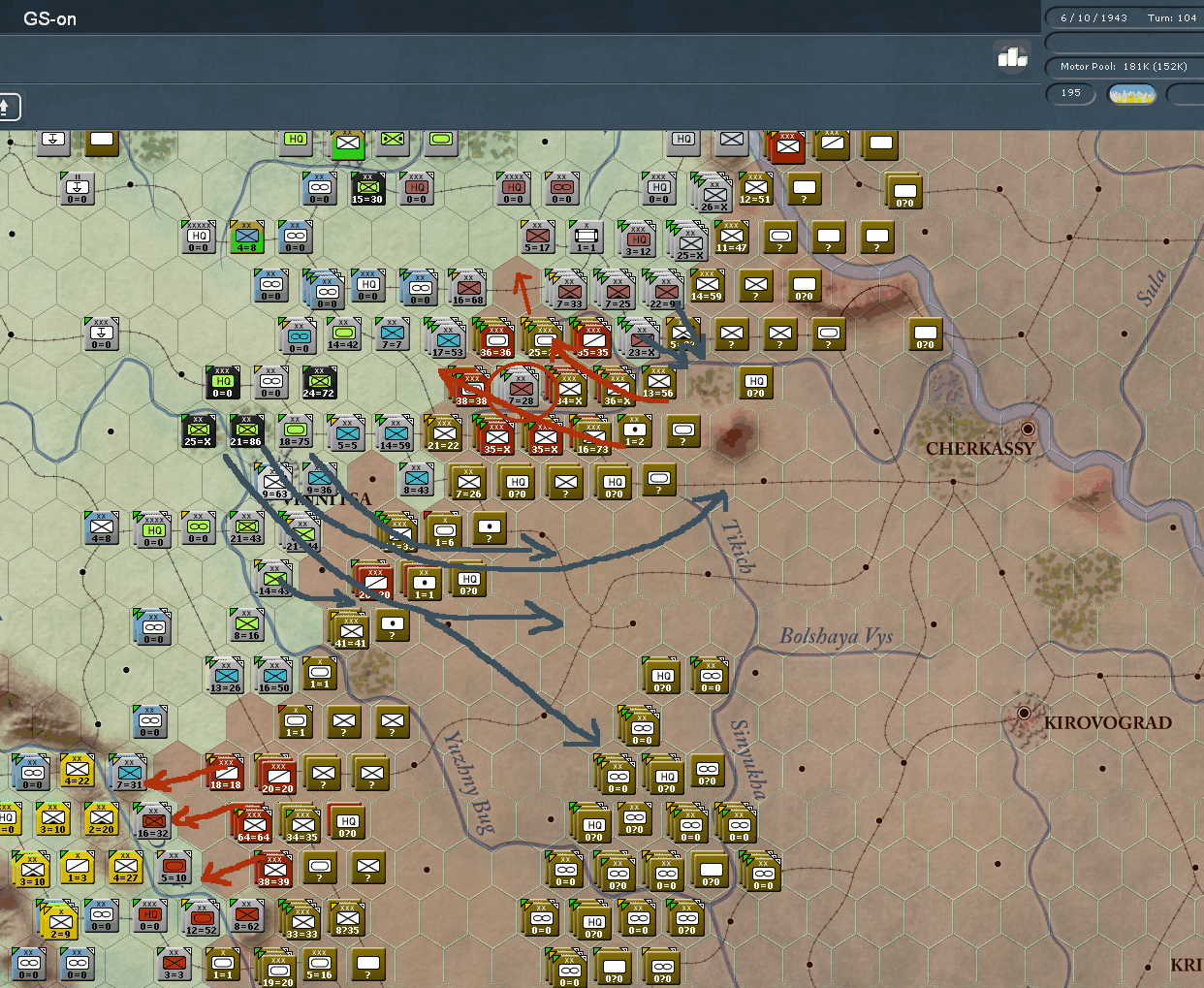Screen dimensions: 1204x988
Task: Select the unit counter labeled 8=16
Action: 247,625
